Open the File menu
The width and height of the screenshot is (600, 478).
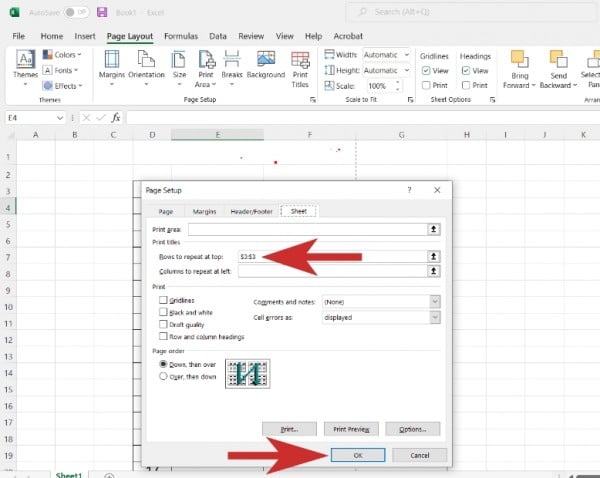[x=18, y=36]
